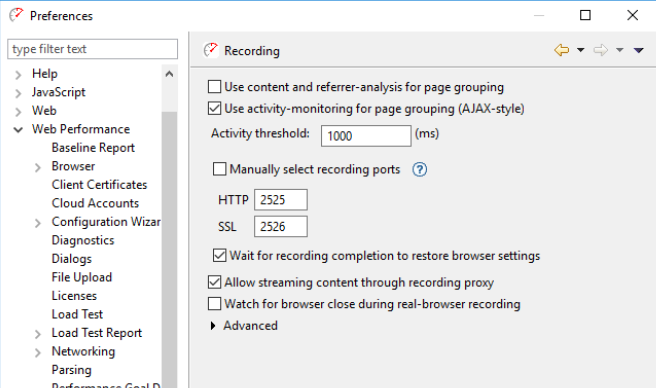Open the help icon beside recording ports
The image size is (656, 388).
pos(420,170)
